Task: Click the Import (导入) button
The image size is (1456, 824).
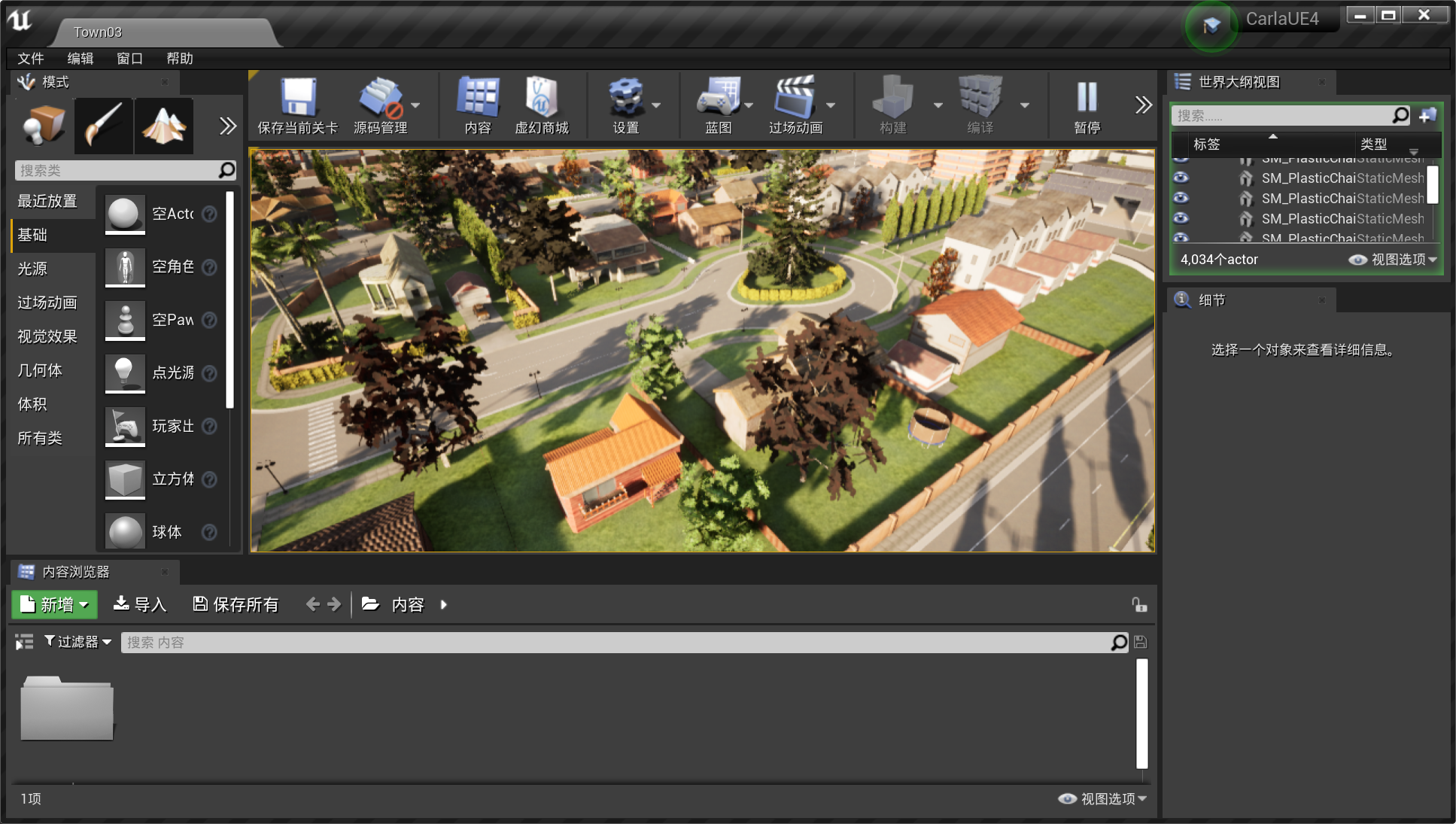Action: (140, 605)
